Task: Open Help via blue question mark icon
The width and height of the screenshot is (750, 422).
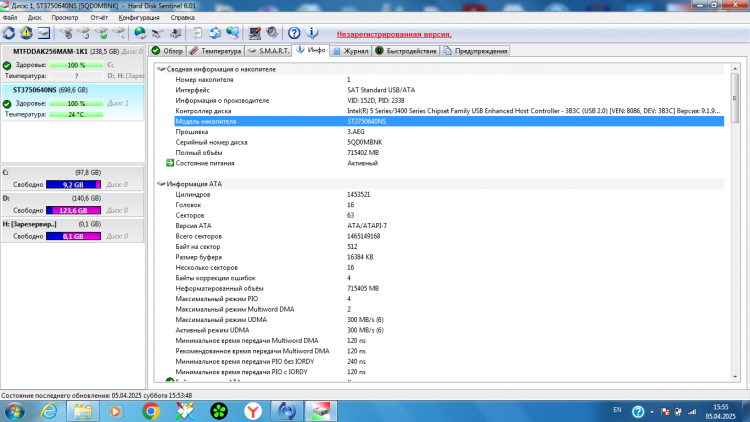Action: pos(294,33)
